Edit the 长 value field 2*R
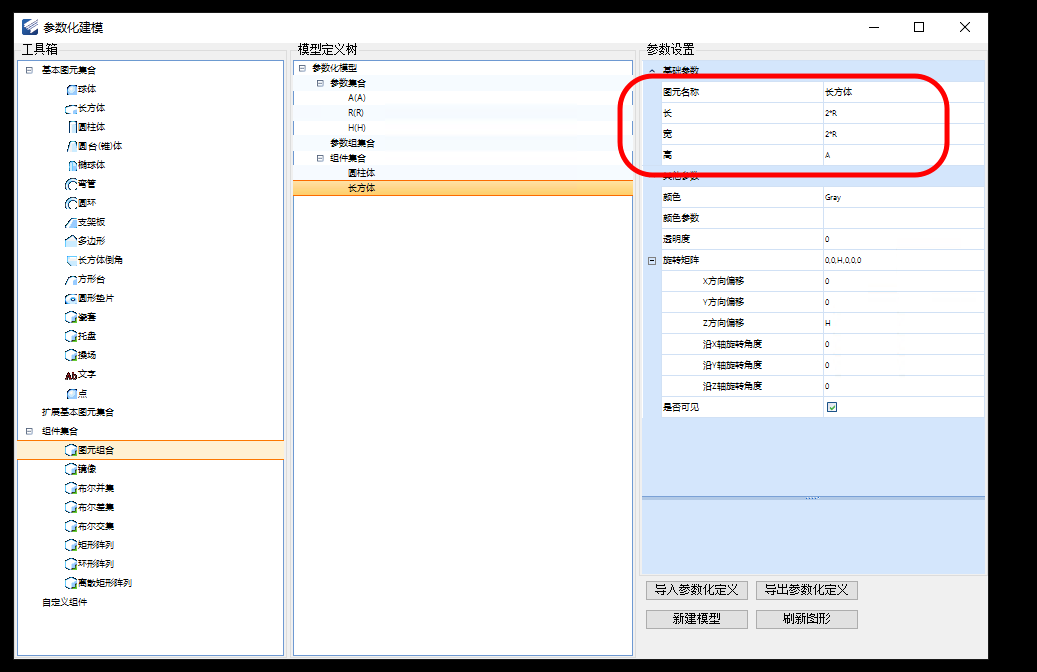This screenshot has width=1037, height=672. 903,113
